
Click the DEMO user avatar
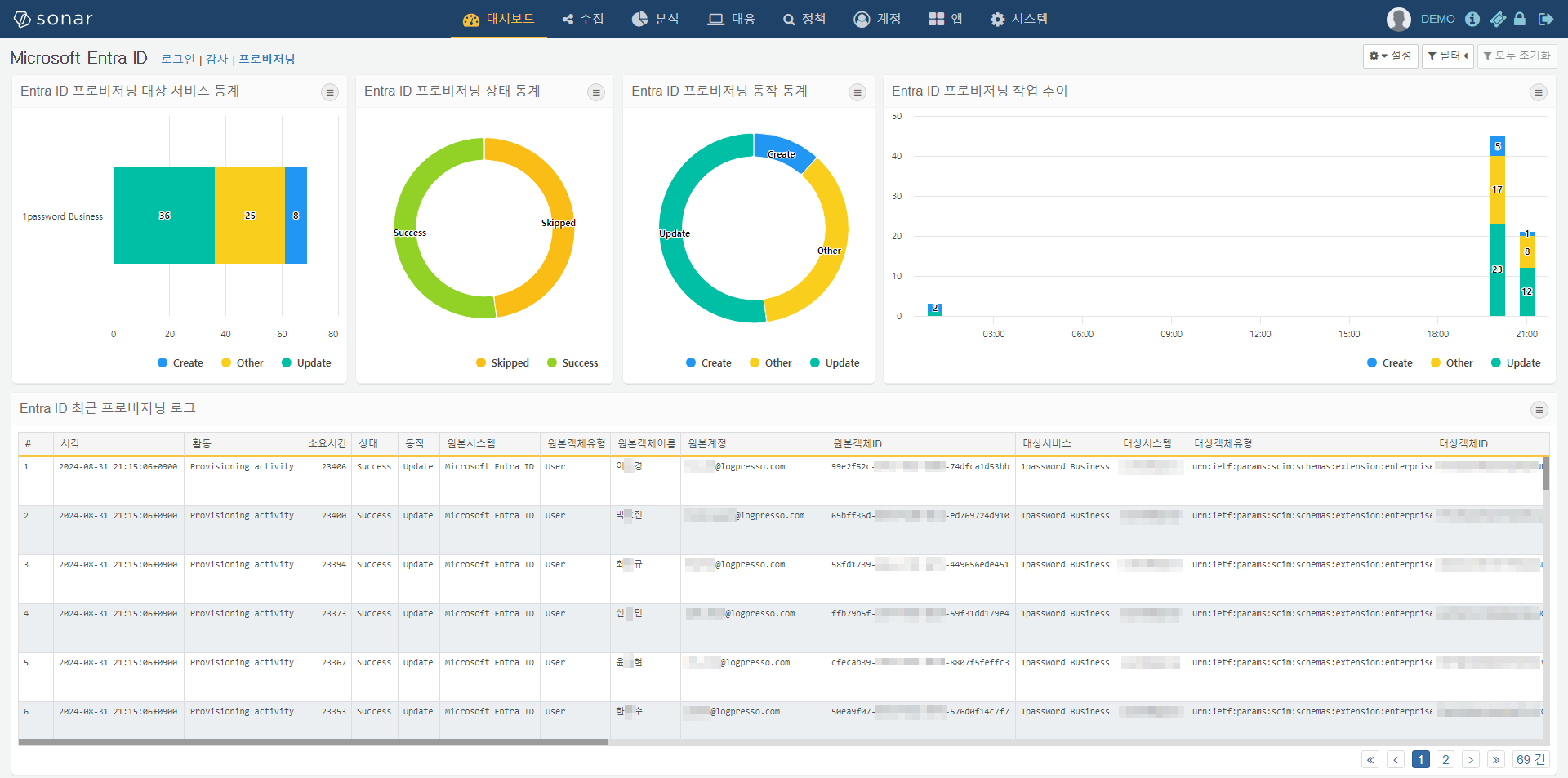coord(1399,19)
